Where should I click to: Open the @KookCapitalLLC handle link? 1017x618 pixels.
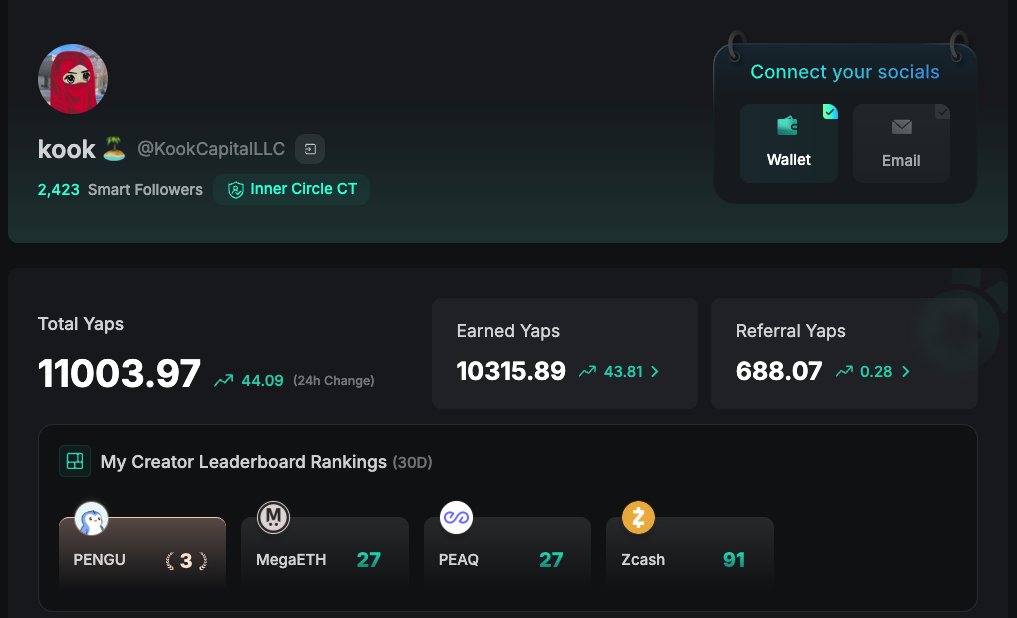(x=211, y=149)
